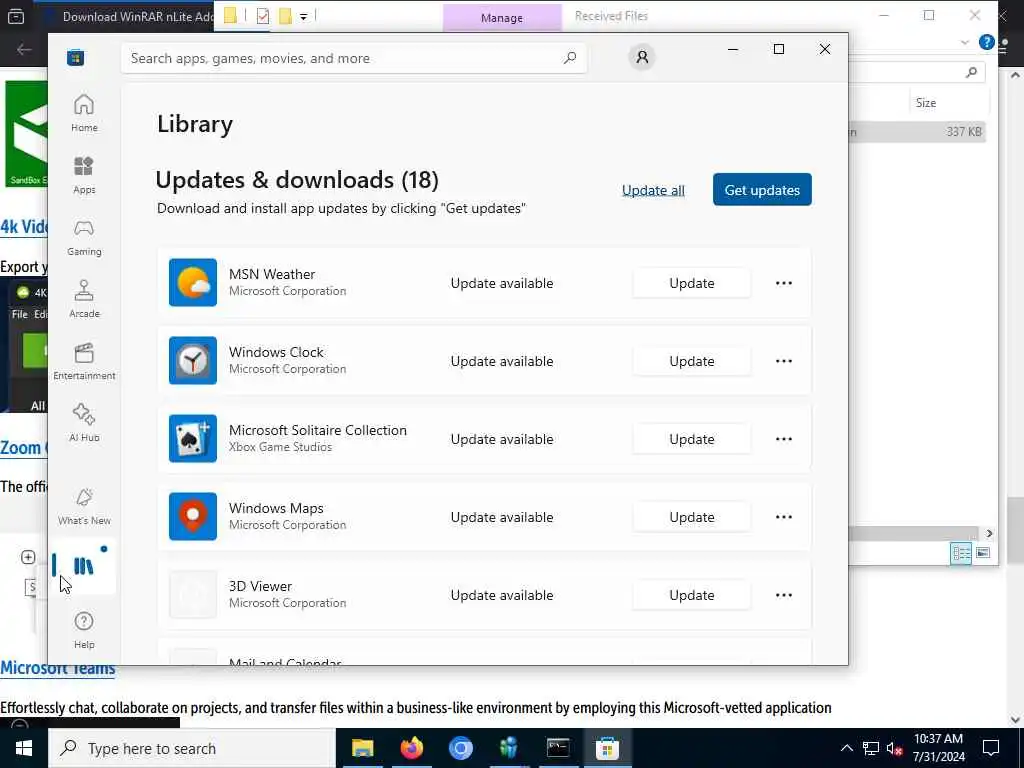The width and height of the screenshot is (1024, 768).
Task: Open File Explorer from taskbar
Action: 362,748
